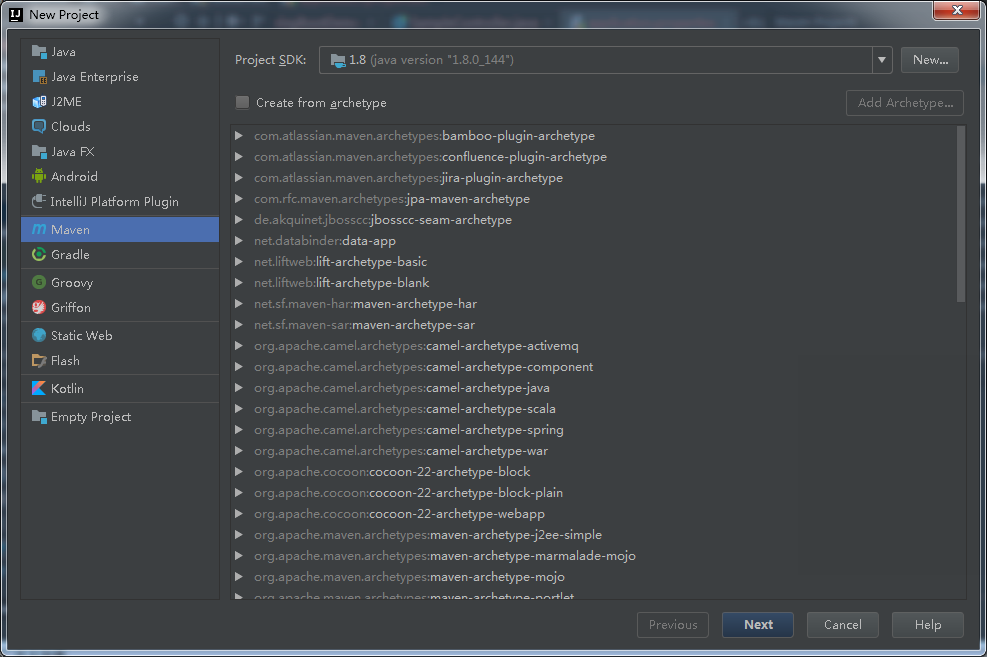The width and height of the screenshot is (987, 657).
Task: Click the Flash folder icon
Action: tap(39, 361)
